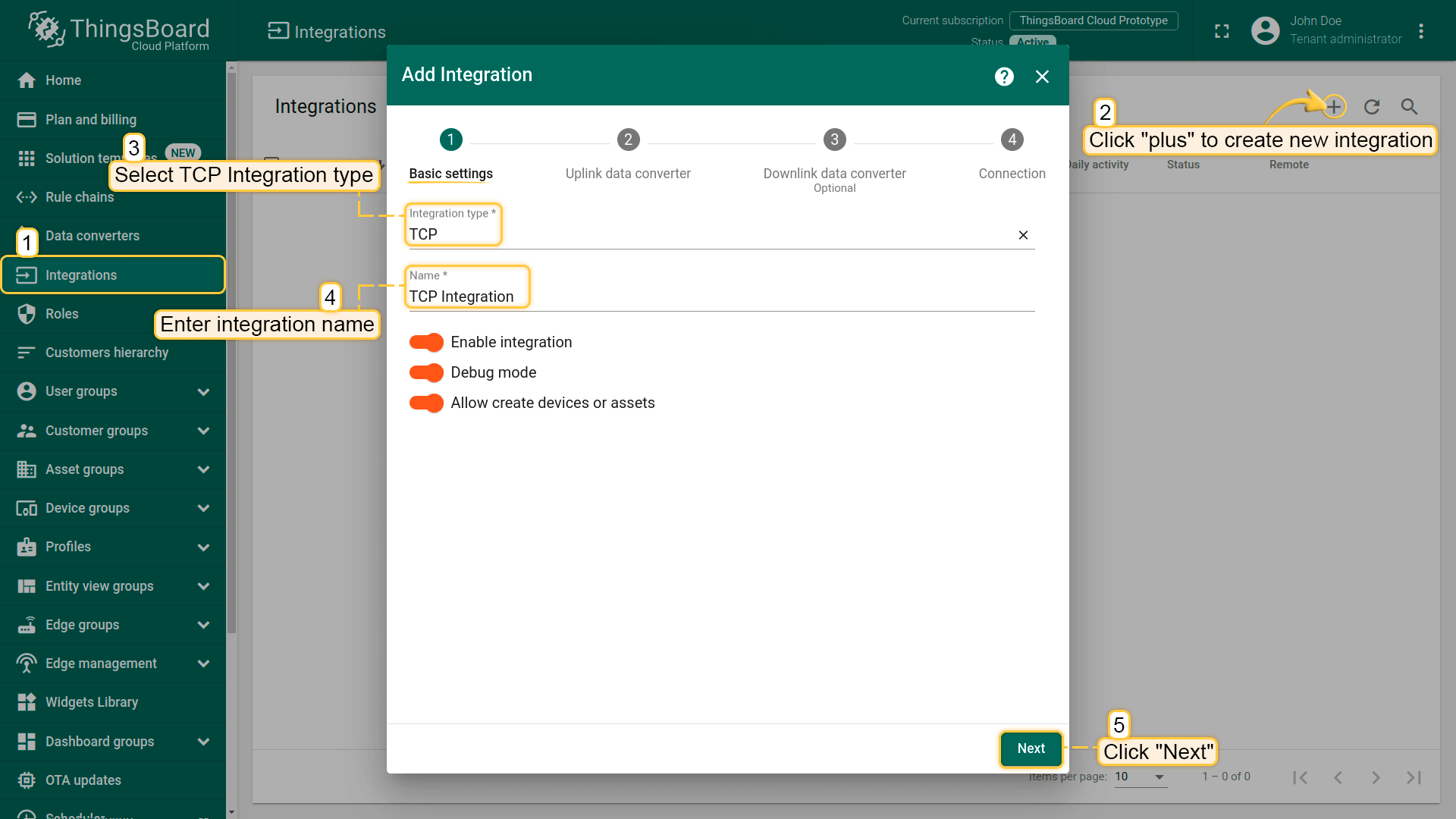This screenshot has height=819, width=1456.
Task: Refresh the integrations list
Action: [1372, 107]
